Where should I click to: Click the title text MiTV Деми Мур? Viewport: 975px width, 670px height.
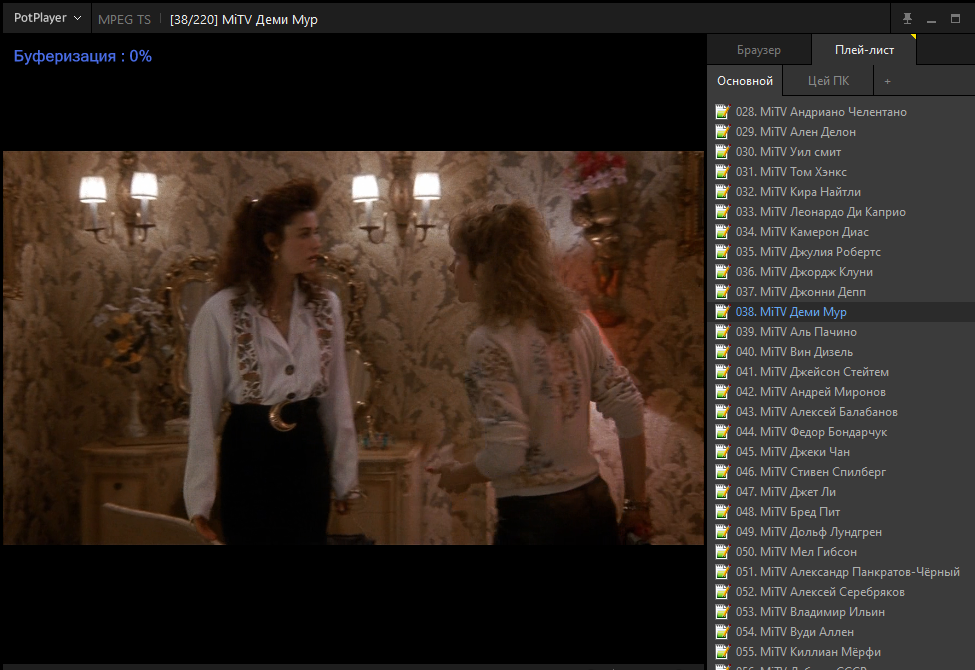[x=270, y=19]
